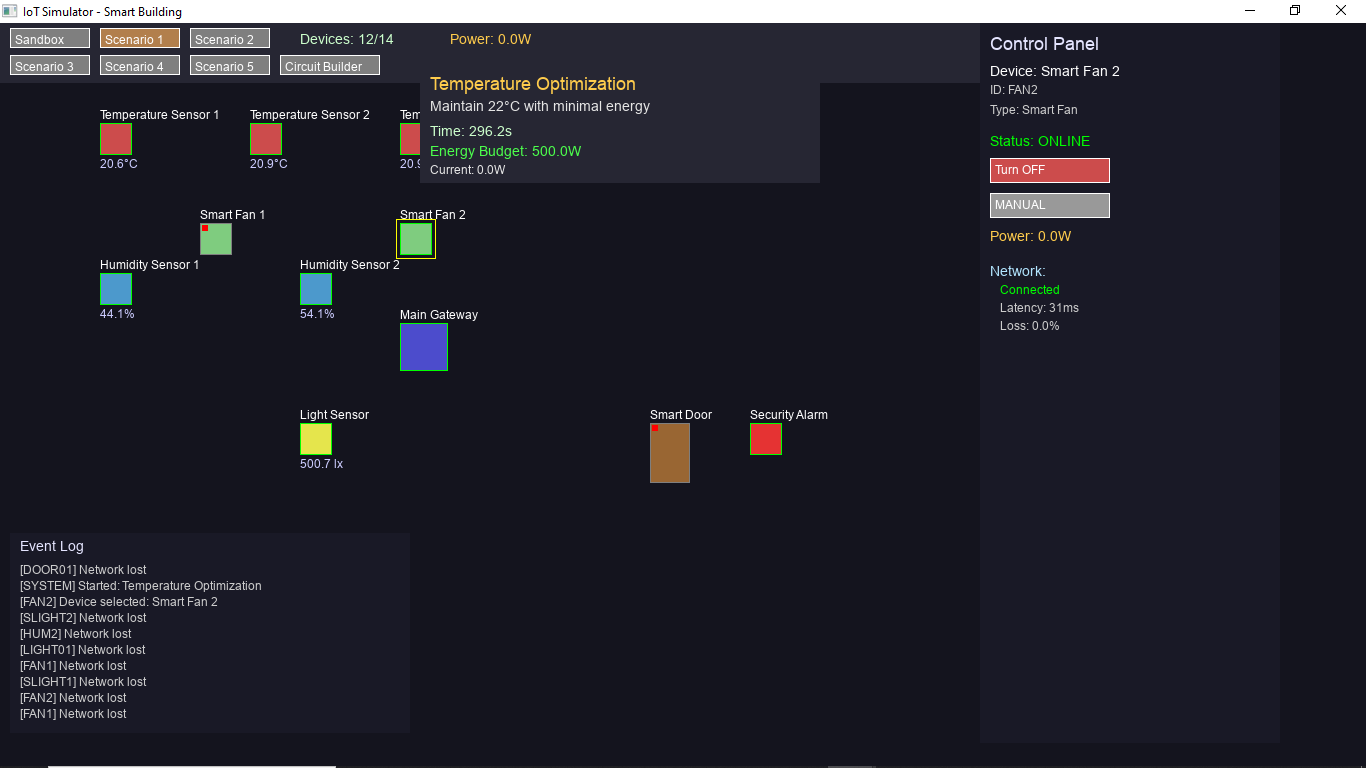Open the Main Gateway device
The width and height of the screenshot is (1366, 768).
(x=424, y=347)
